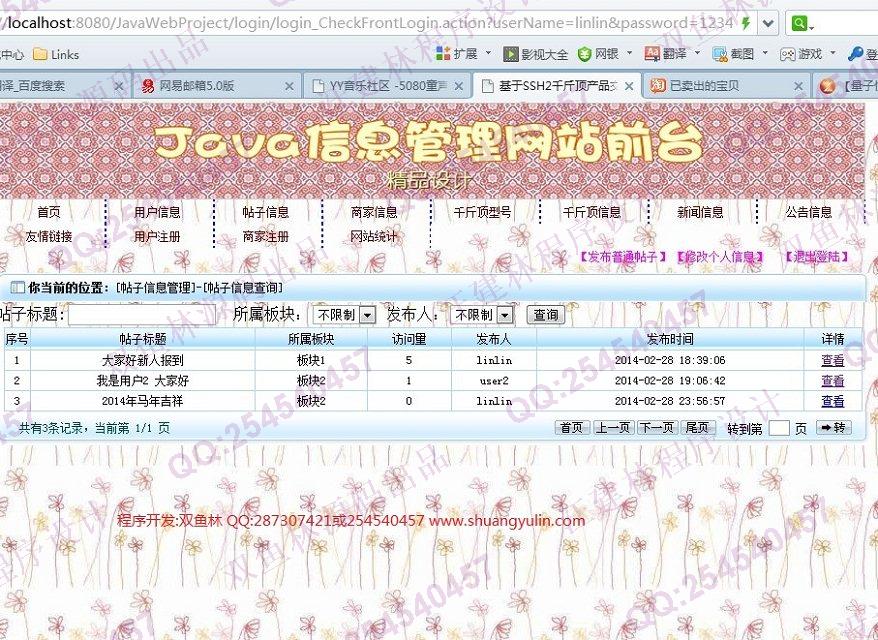The image size is (878, 640).
Task: Click the 发布普通帖子 link
Action: [x=621, y=257]
